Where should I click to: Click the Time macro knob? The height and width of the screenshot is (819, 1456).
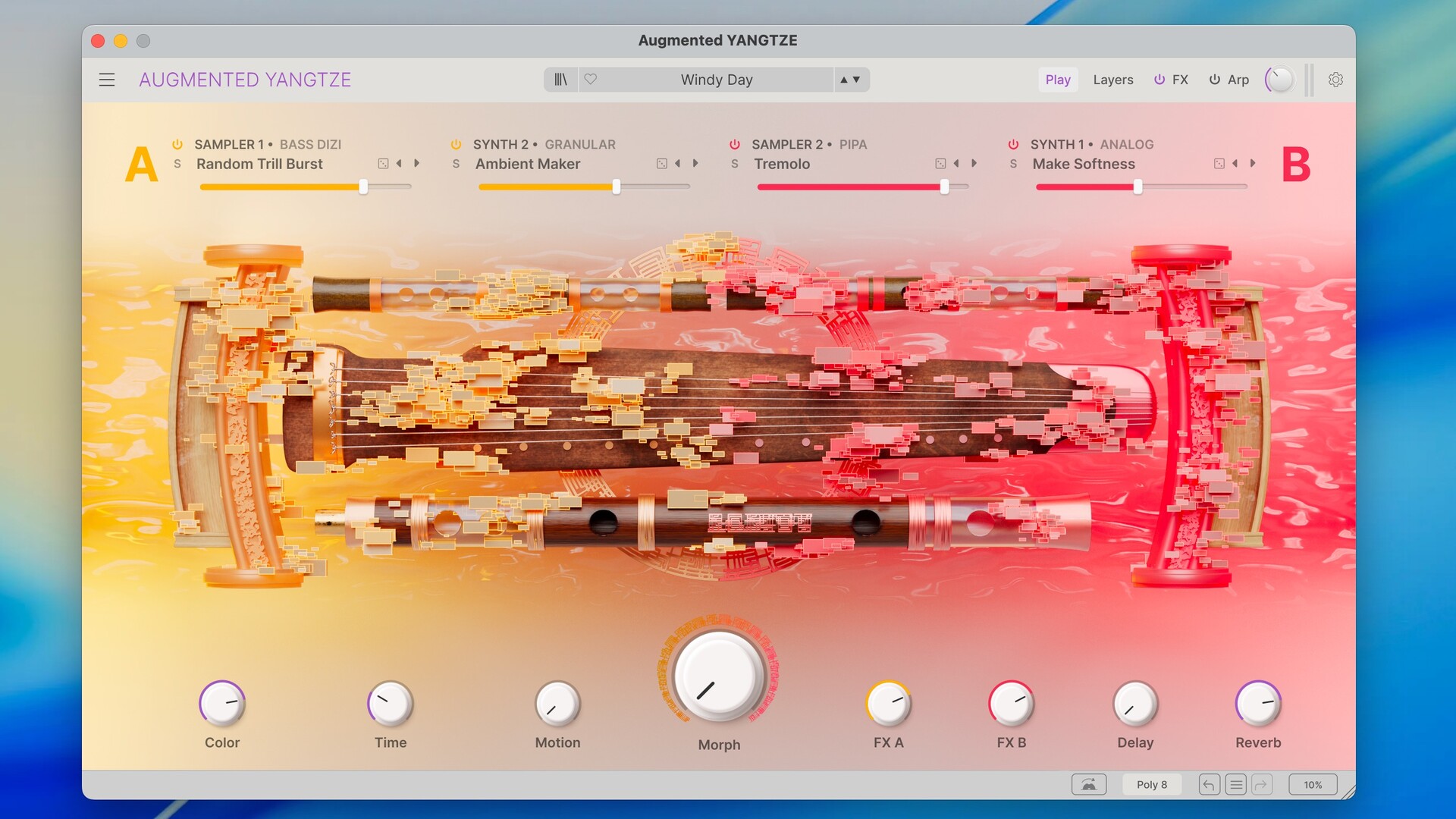click(x=391, y=703)
